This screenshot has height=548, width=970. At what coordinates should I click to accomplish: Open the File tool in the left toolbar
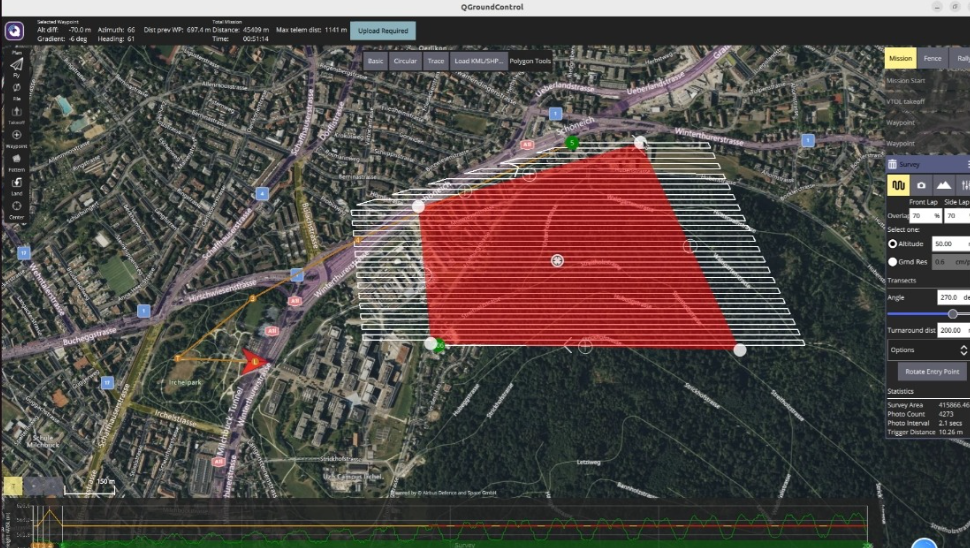(16, 87)
